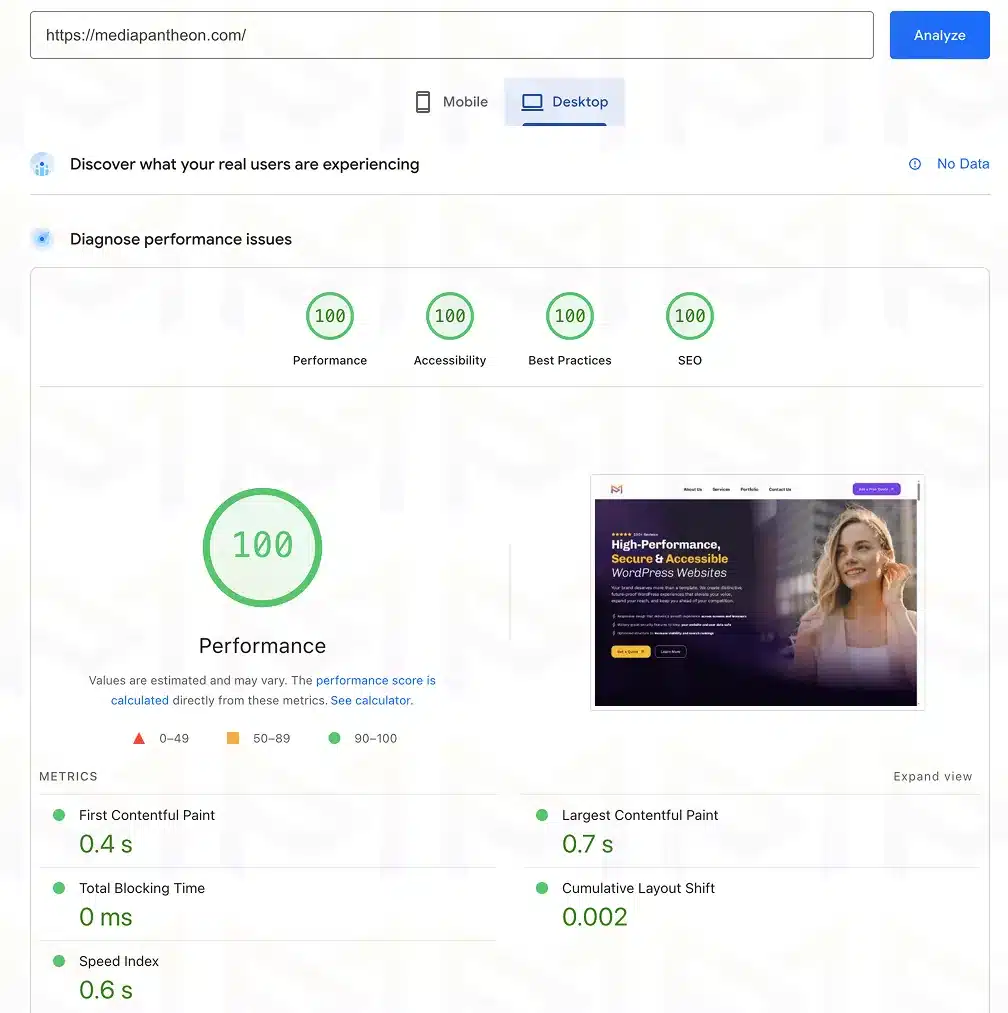Viewport: 1008px width, 1013px height.
Task: Click the No Data info icon
Action: click(914, 164)
